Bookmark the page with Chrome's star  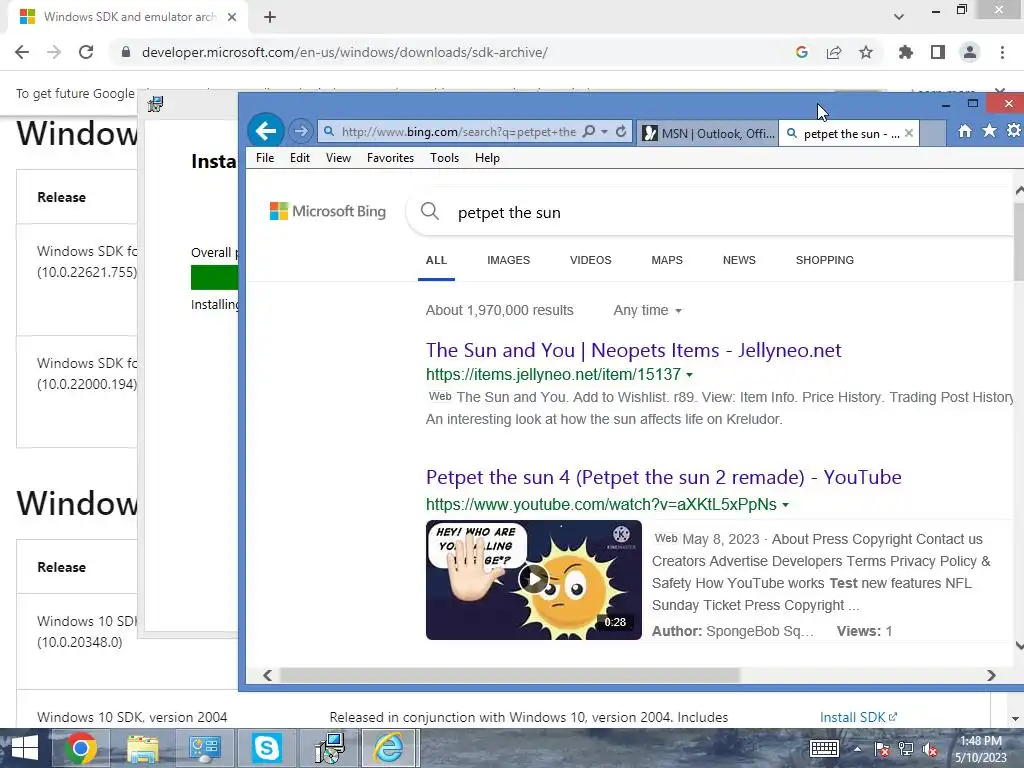866,52
